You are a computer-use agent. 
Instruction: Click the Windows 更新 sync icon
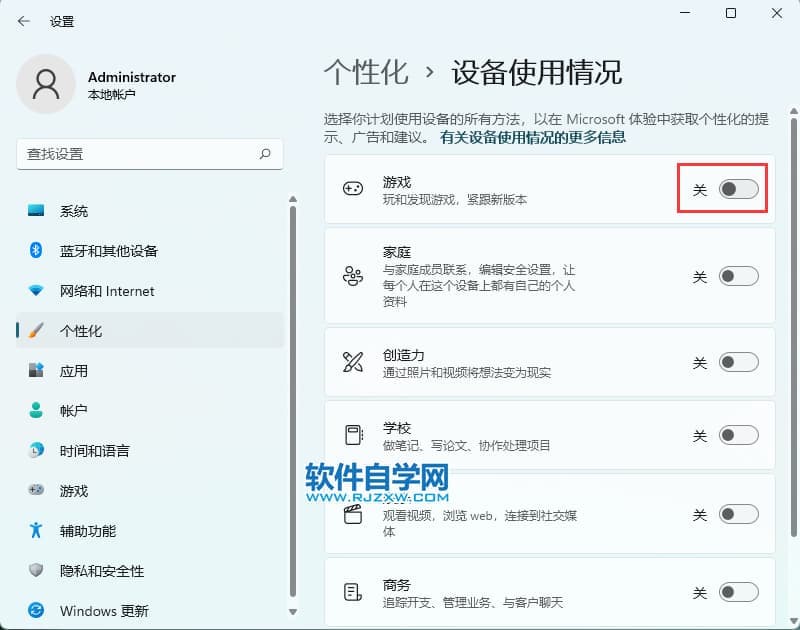[x=37, y=611]
